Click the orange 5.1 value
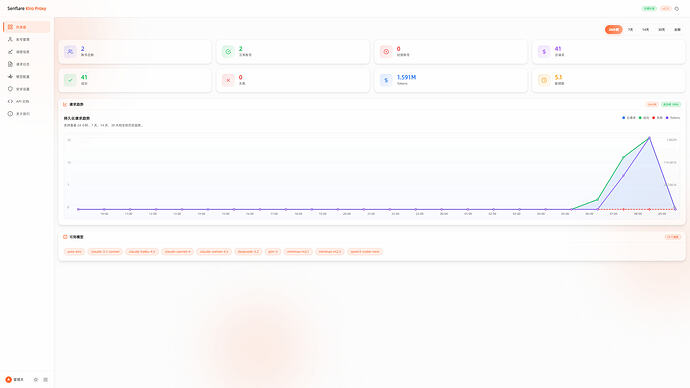 (x=558, y=77)
